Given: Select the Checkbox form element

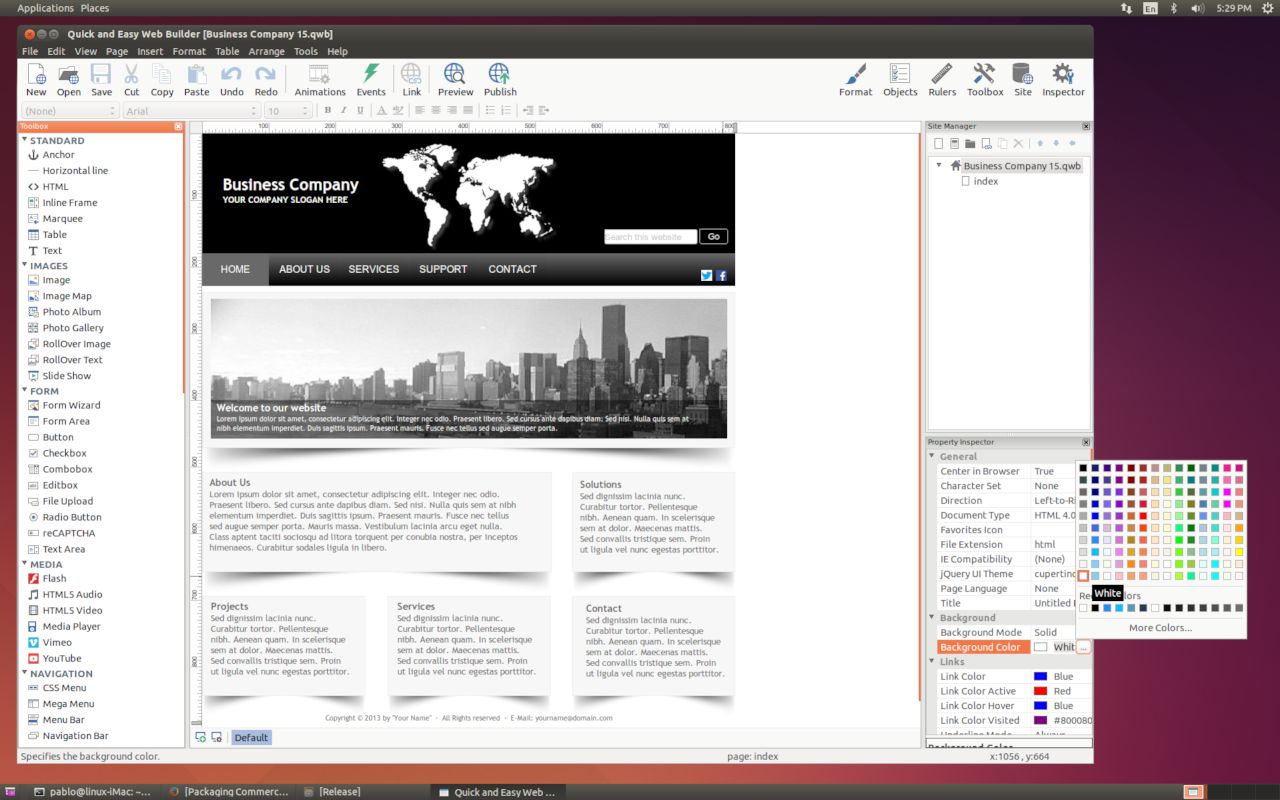Looking at the screenshot, I should (x=64, y=453).
